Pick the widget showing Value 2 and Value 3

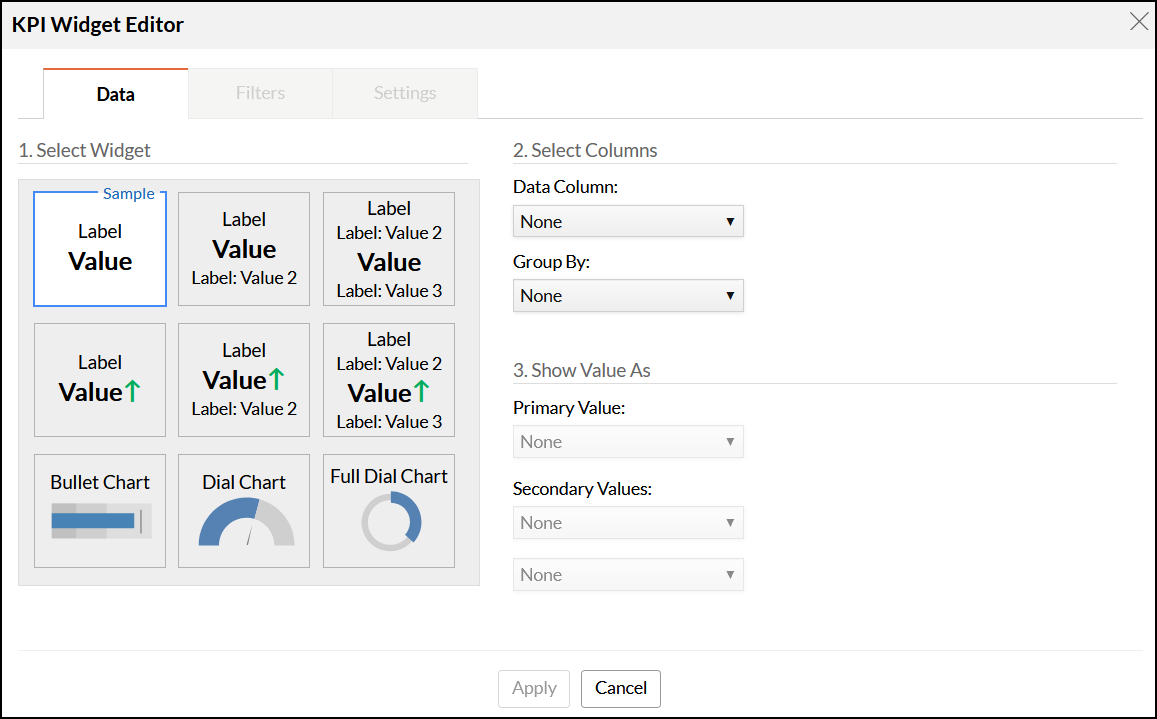point(388,249)
